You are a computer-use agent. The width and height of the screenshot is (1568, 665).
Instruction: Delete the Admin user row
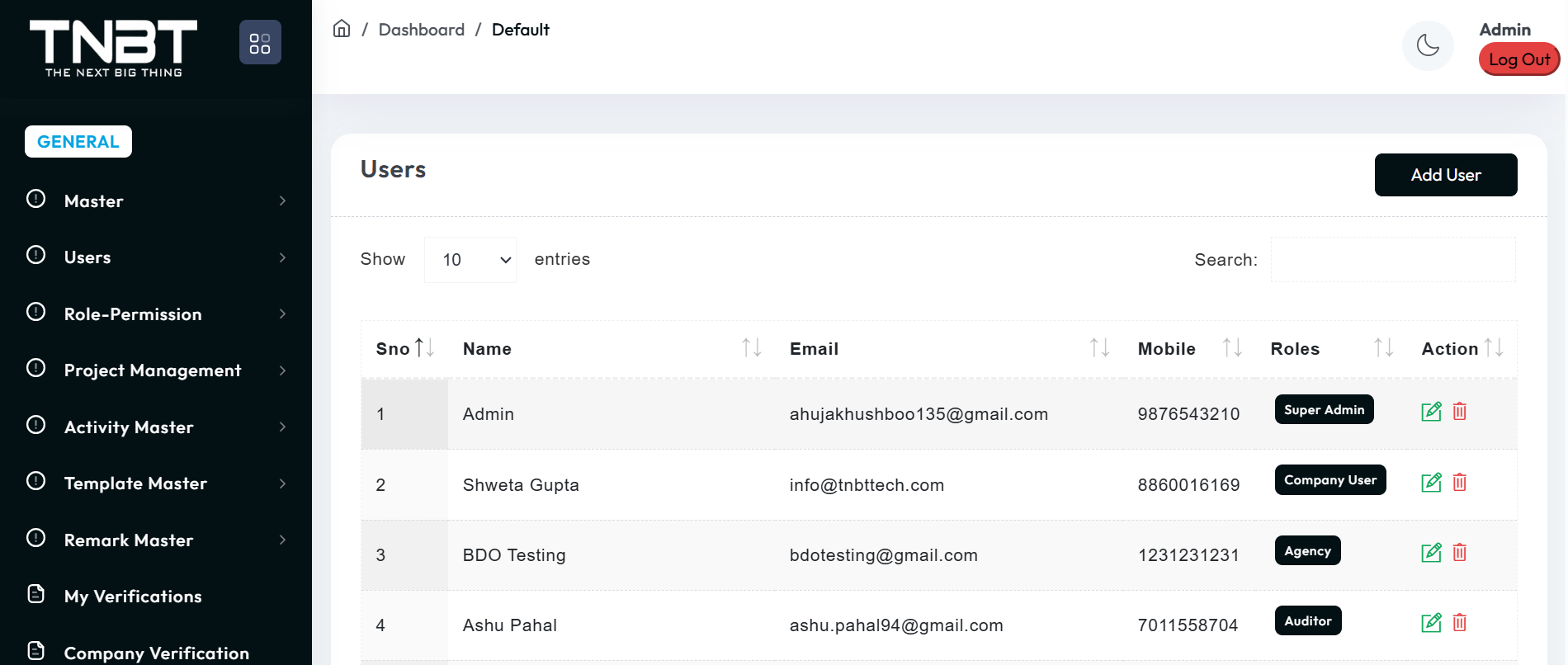pos(1459,412)
